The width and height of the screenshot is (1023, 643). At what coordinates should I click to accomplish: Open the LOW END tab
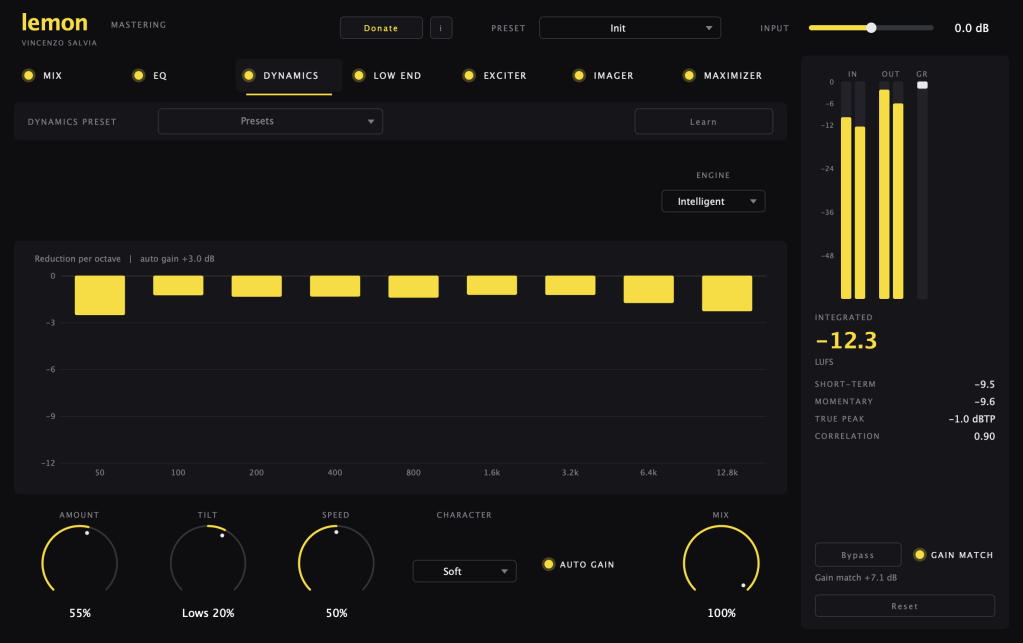(397, 76)
